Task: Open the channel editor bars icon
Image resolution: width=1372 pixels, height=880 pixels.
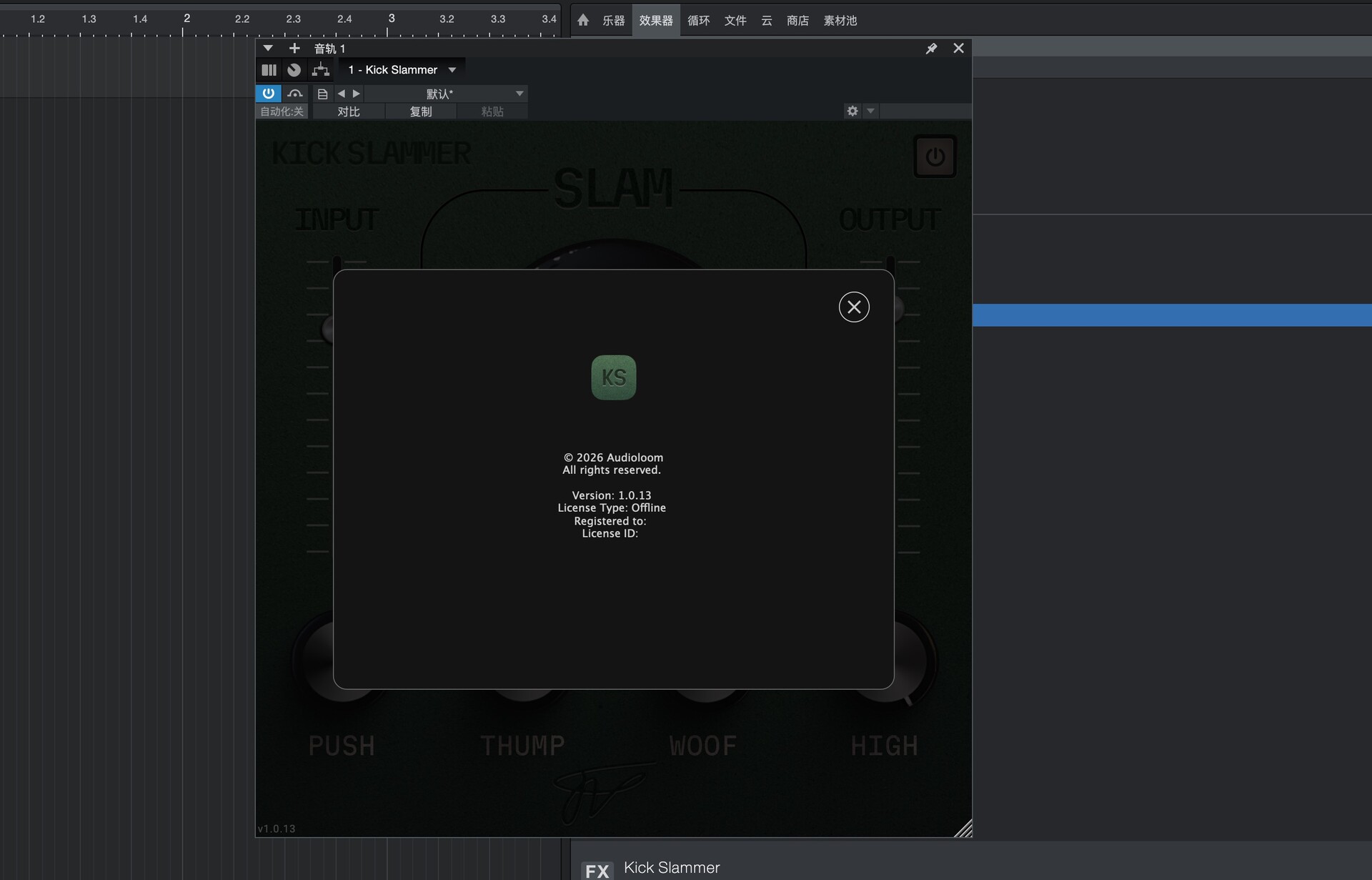Action: tap(269, 70)
